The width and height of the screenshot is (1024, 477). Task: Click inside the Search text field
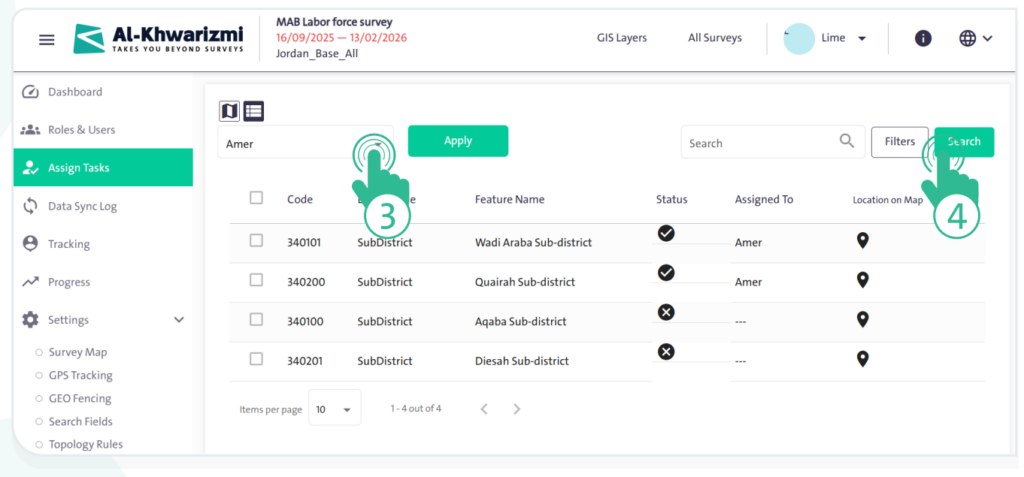coord(758,143)
